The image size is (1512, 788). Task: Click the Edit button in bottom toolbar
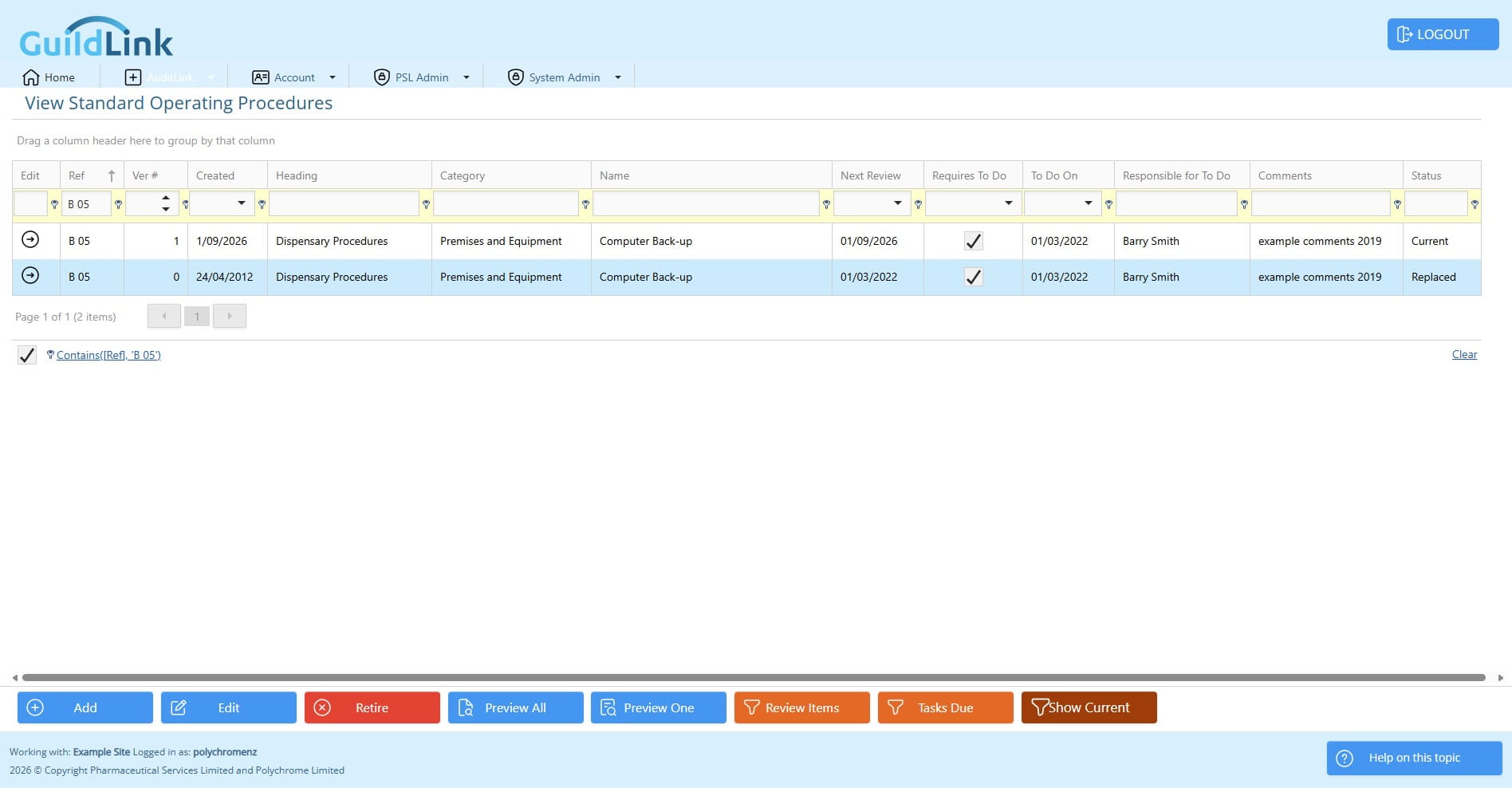click(x=229, y=707)
